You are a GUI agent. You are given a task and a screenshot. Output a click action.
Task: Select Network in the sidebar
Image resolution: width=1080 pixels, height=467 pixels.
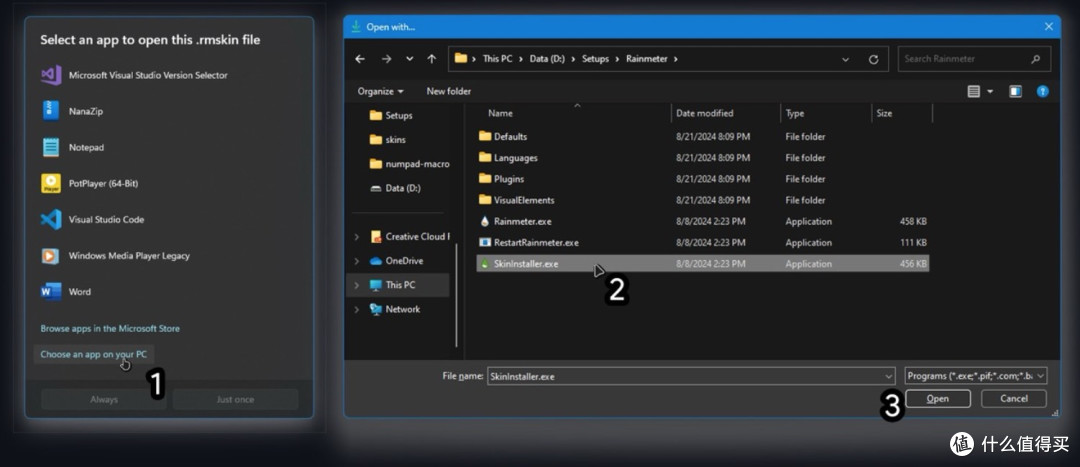click(x=395, y=309)
